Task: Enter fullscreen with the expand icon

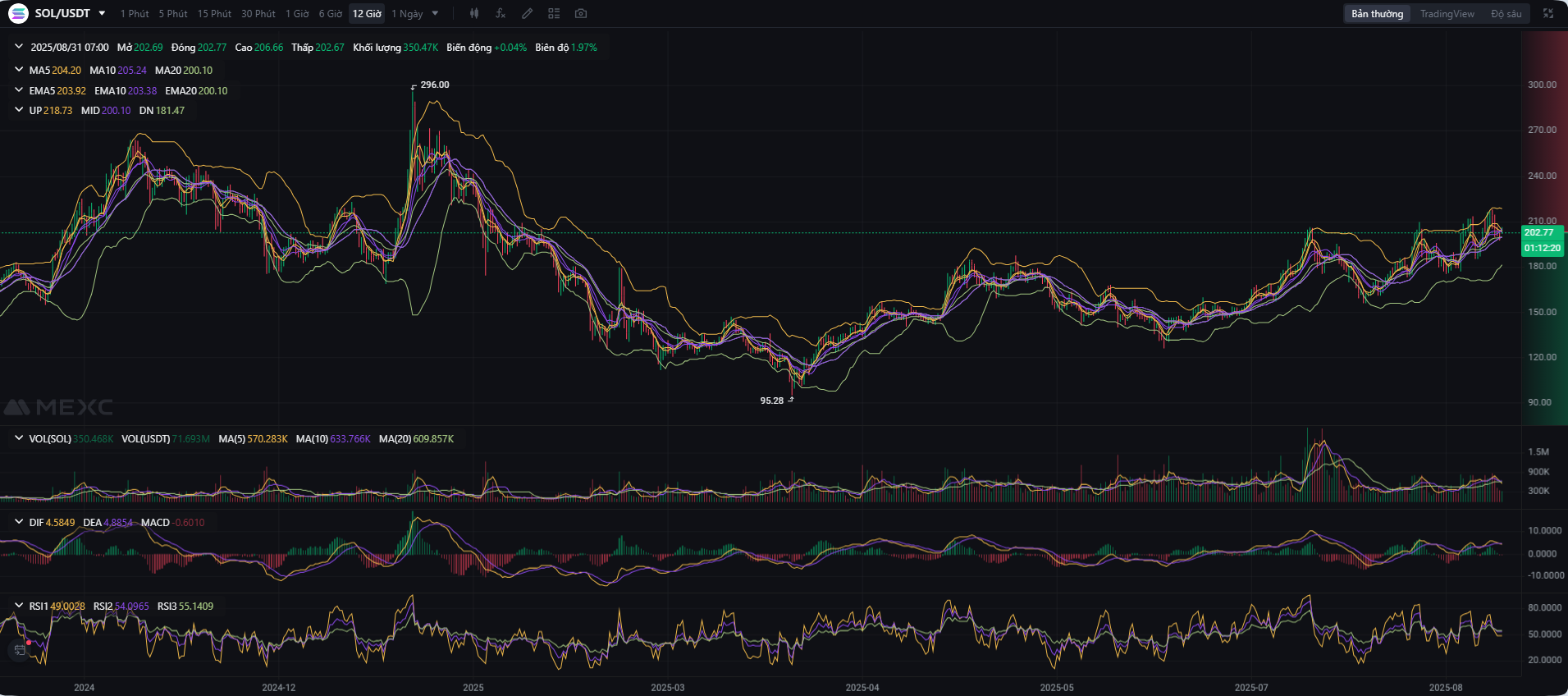Action: pyautogui.click(x=1548, y=13)
